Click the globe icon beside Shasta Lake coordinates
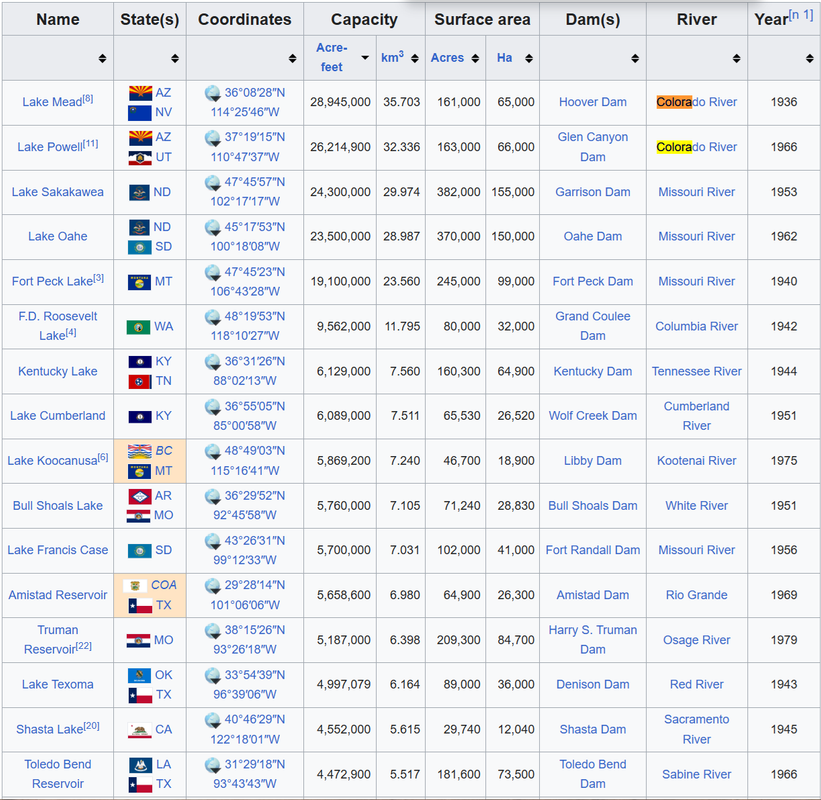 [213, 720]
